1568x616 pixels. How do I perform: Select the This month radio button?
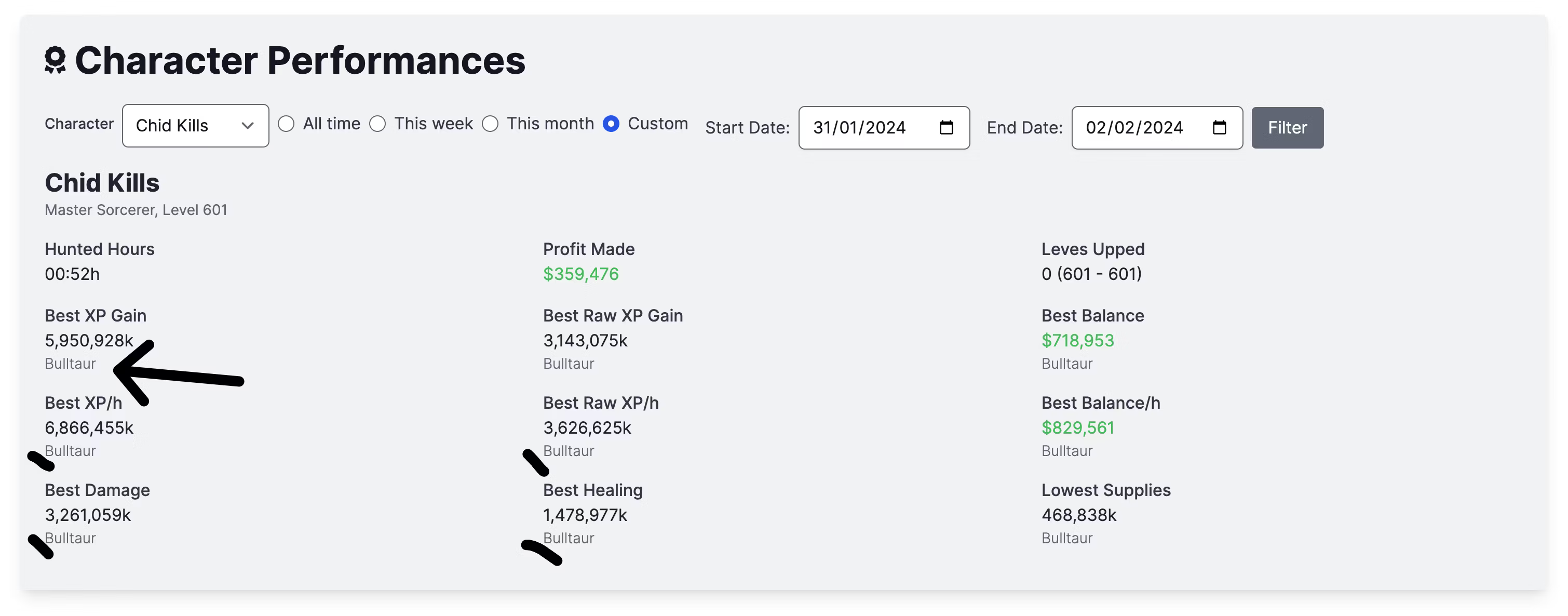(x=490, y=124)
